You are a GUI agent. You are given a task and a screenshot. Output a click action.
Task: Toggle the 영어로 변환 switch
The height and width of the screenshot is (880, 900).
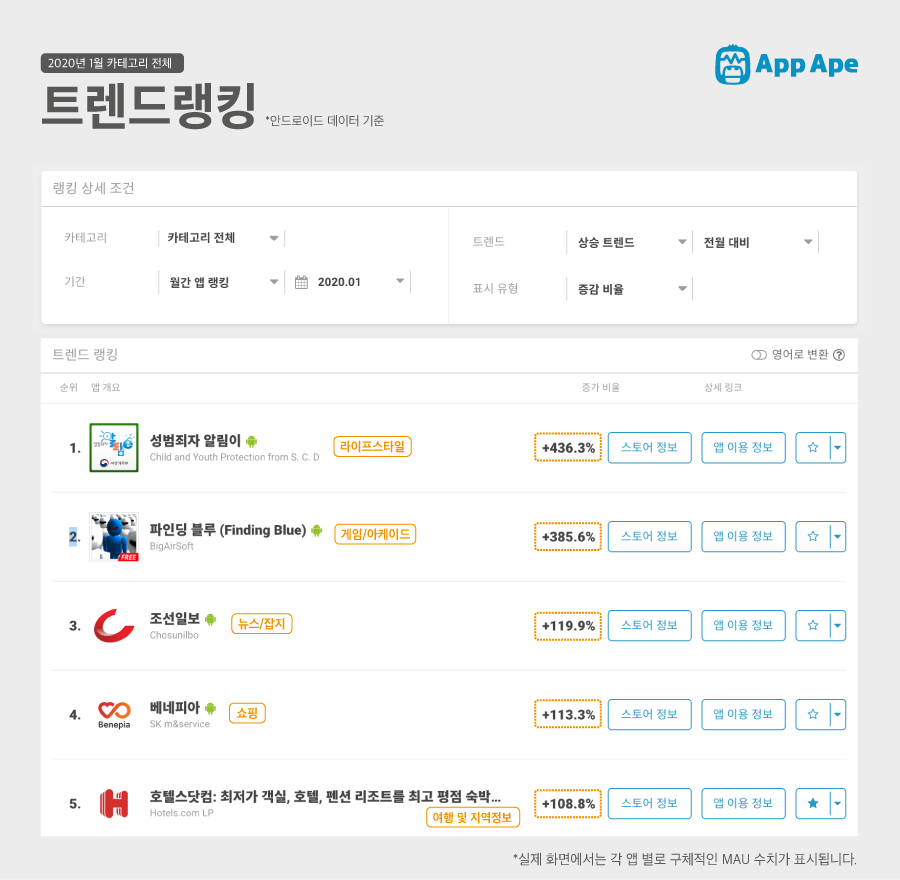click(759, 355)
